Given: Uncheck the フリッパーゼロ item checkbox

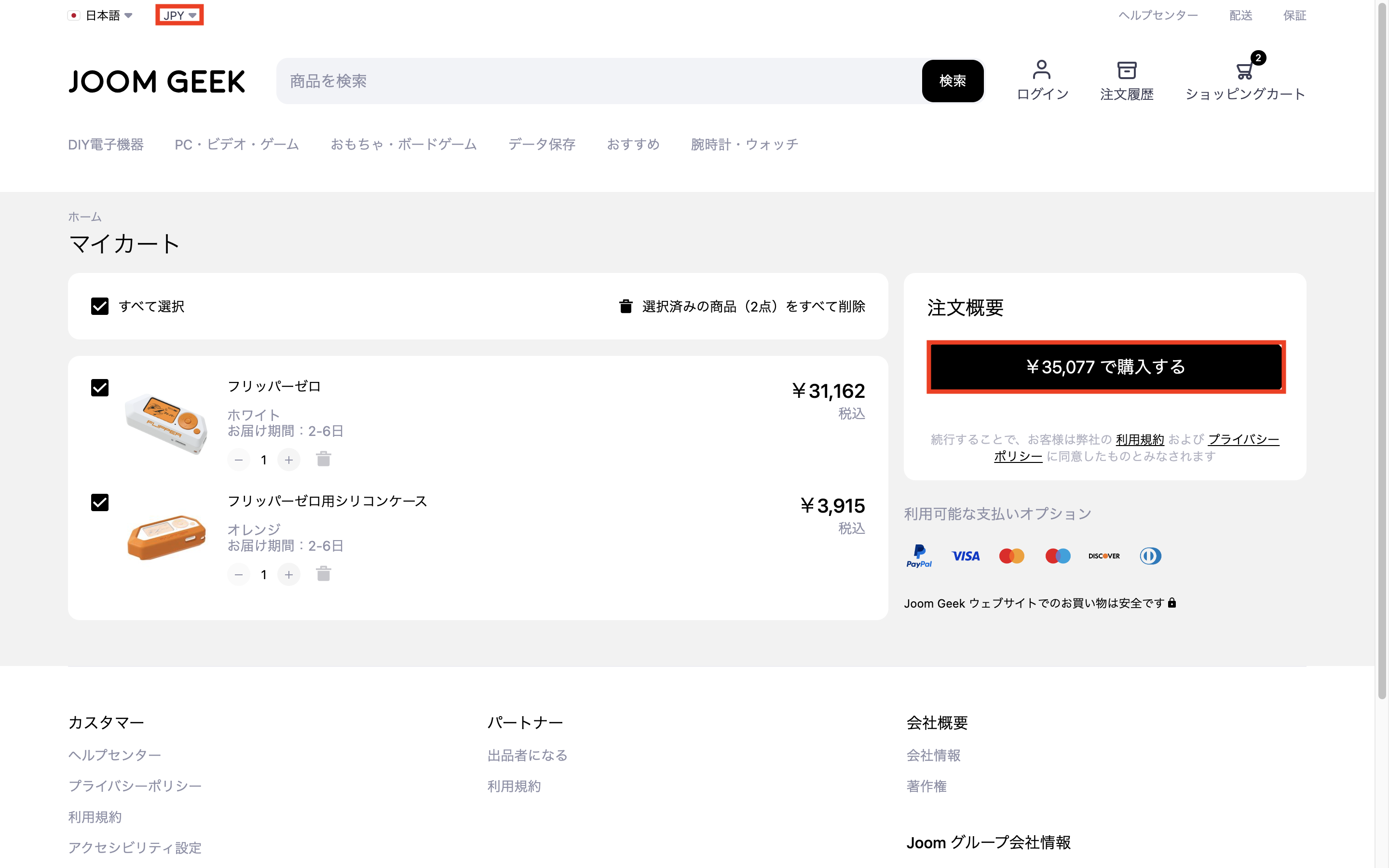Looking at the screenshot, I should (100, 388).
